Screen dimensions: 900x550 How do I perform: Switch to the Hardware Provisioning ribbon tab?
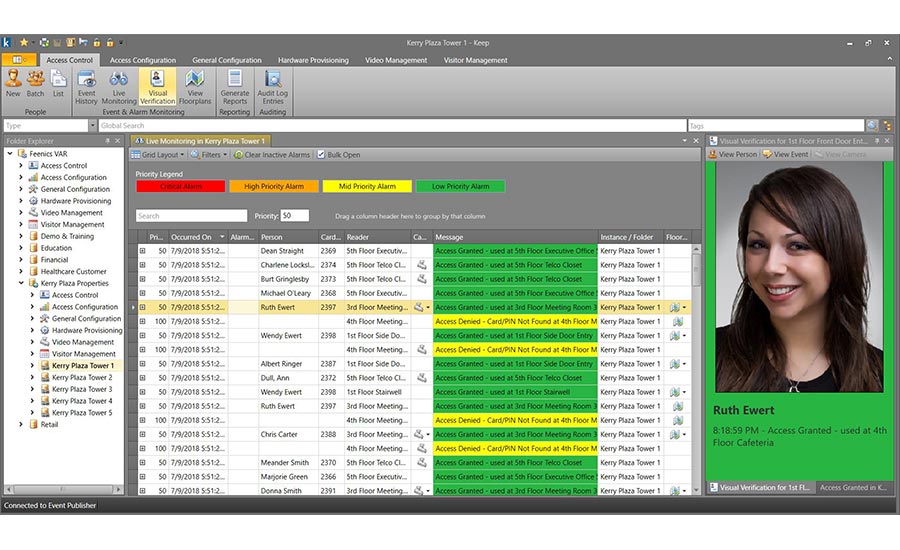[x=313, y=60]
